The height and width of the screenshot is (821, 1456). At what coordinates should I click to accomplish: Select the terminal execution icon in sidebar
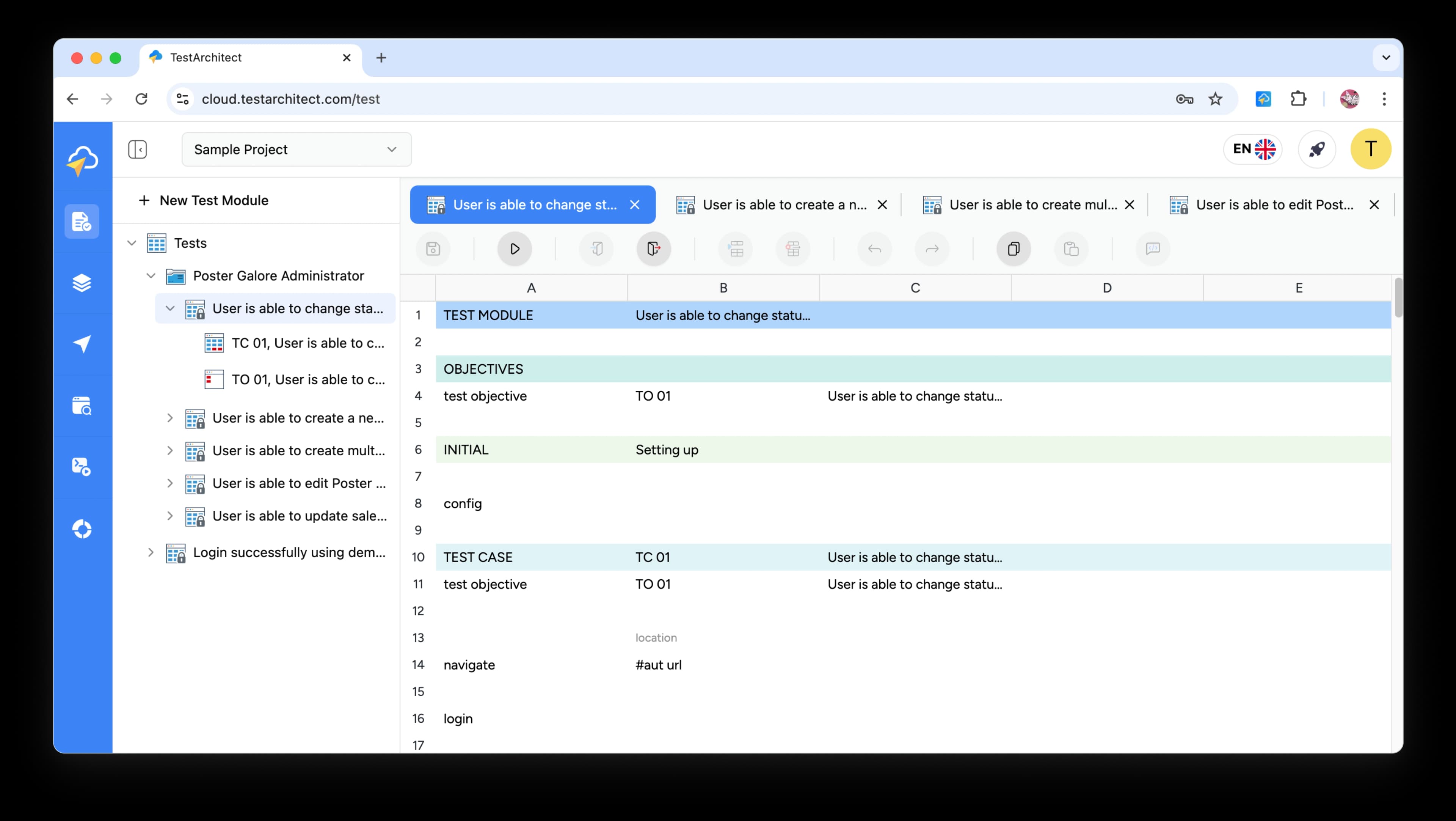(x=82, y=466)
